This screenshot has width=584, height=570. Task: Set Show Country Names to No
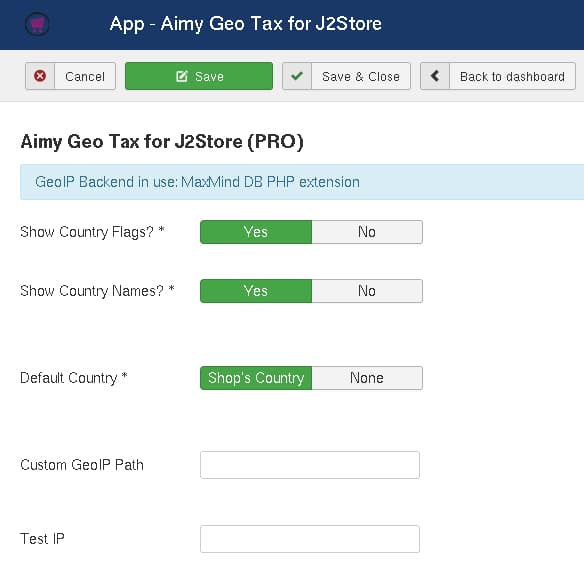coord(367,291)
